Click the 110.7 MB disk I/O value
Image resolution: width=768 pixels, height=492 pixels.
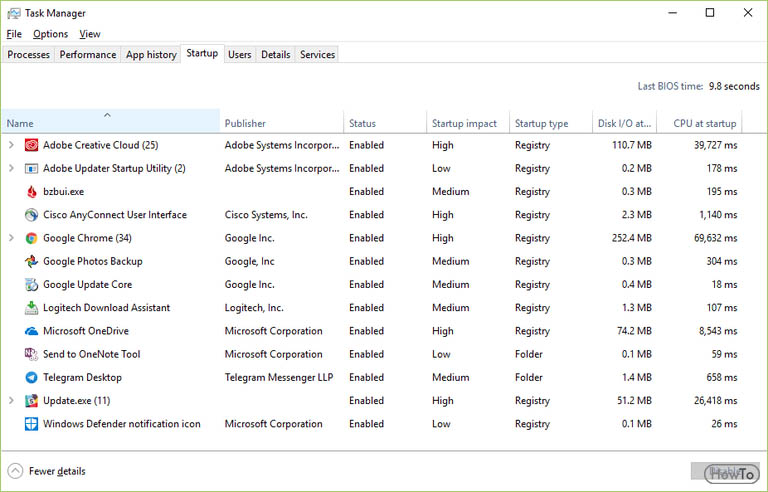pyautogui.click(x=632, y=145)
